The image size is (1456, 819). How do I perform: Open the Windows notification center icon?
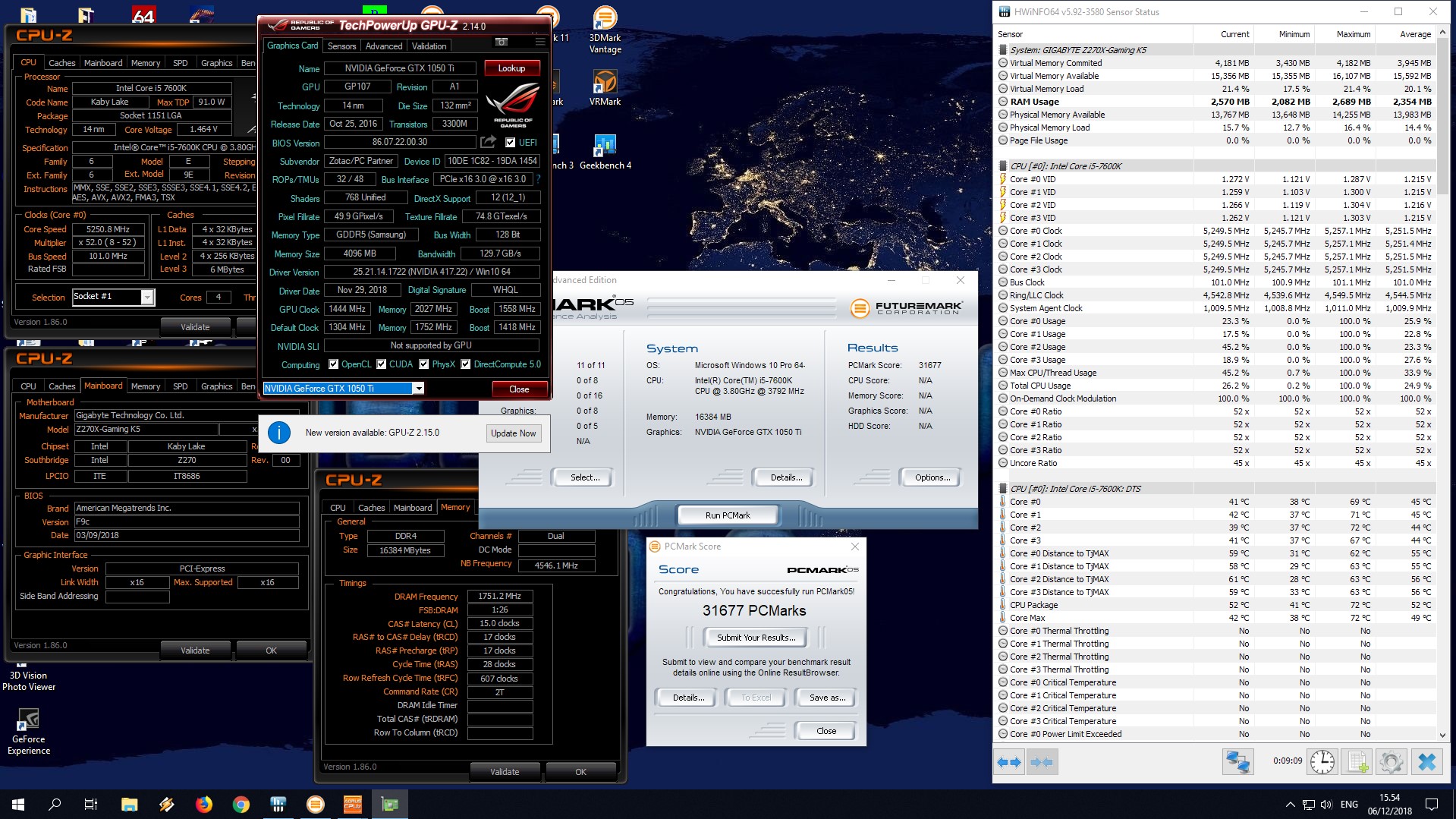pos(1432,805)
